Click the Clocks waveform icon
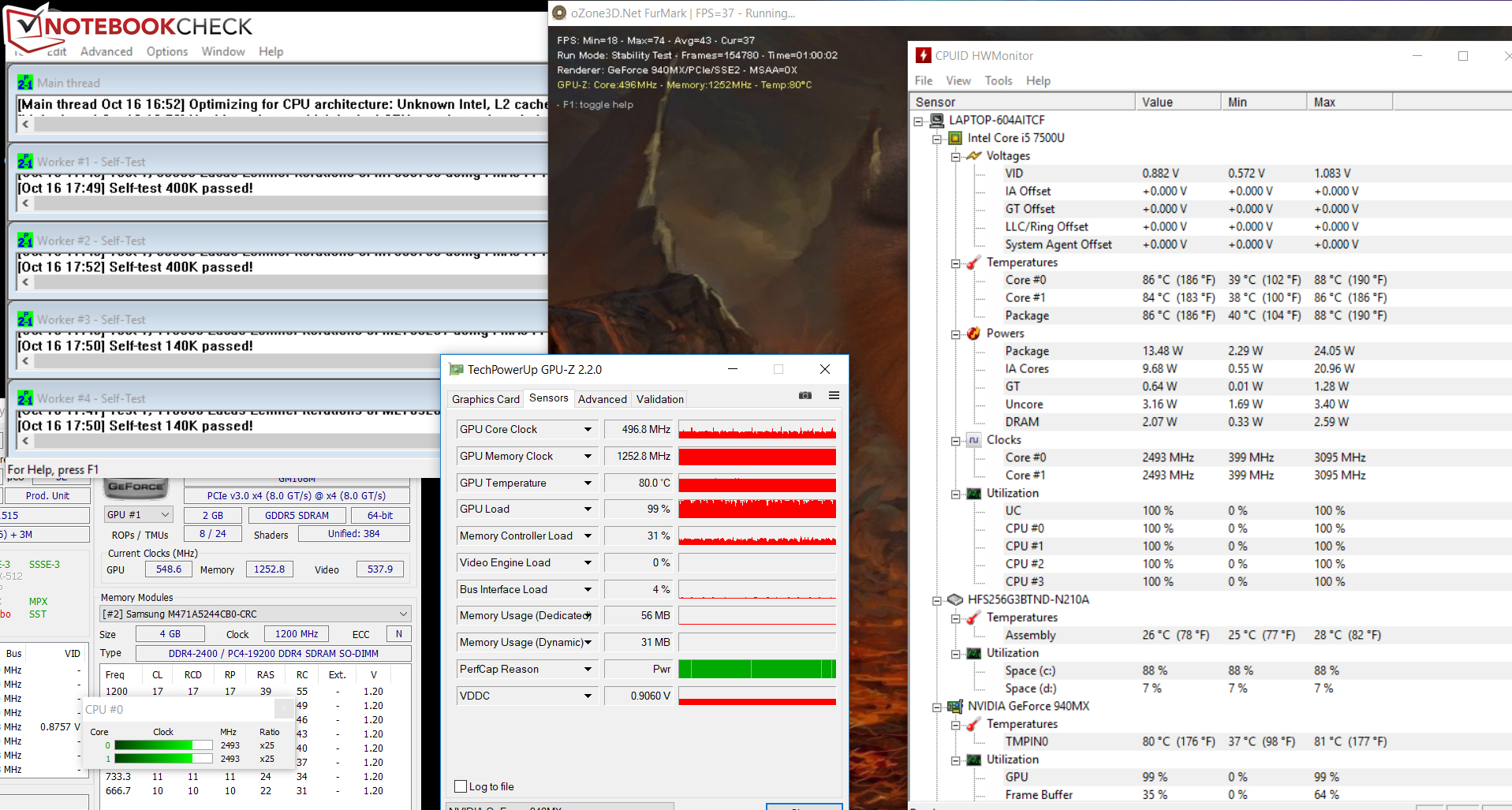 click(x=974, y=439)
